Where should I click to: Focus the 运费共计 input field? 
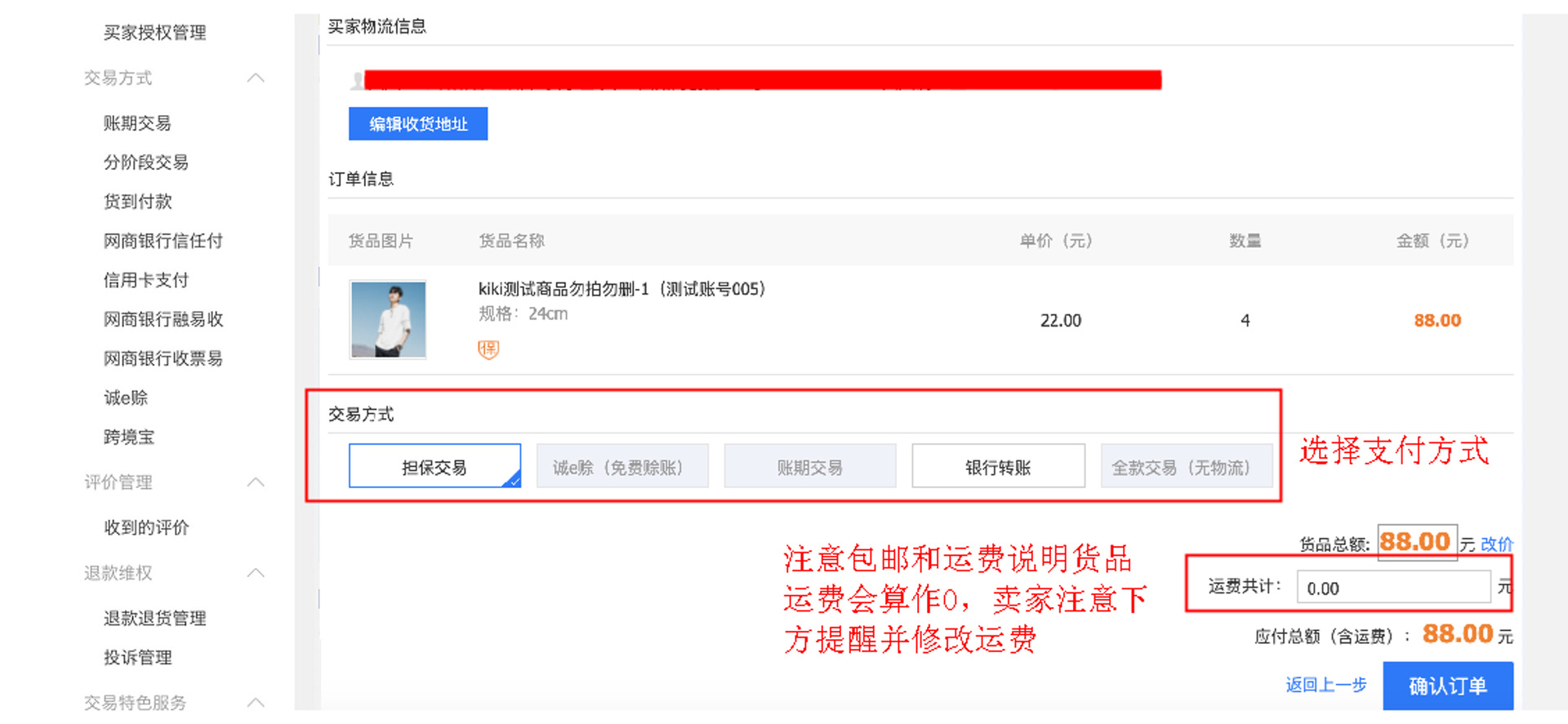[x=1393, y=588]
